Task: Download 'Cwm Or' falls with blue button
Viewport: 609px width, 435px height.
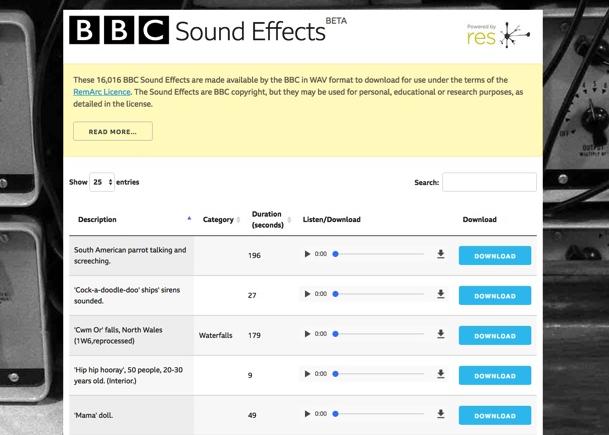Action: coord(495,336)
